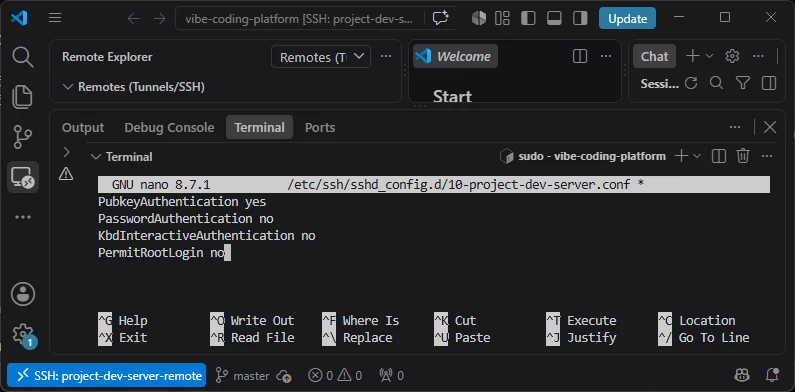Open Source Control in activity bar

[x=23, y=137]
